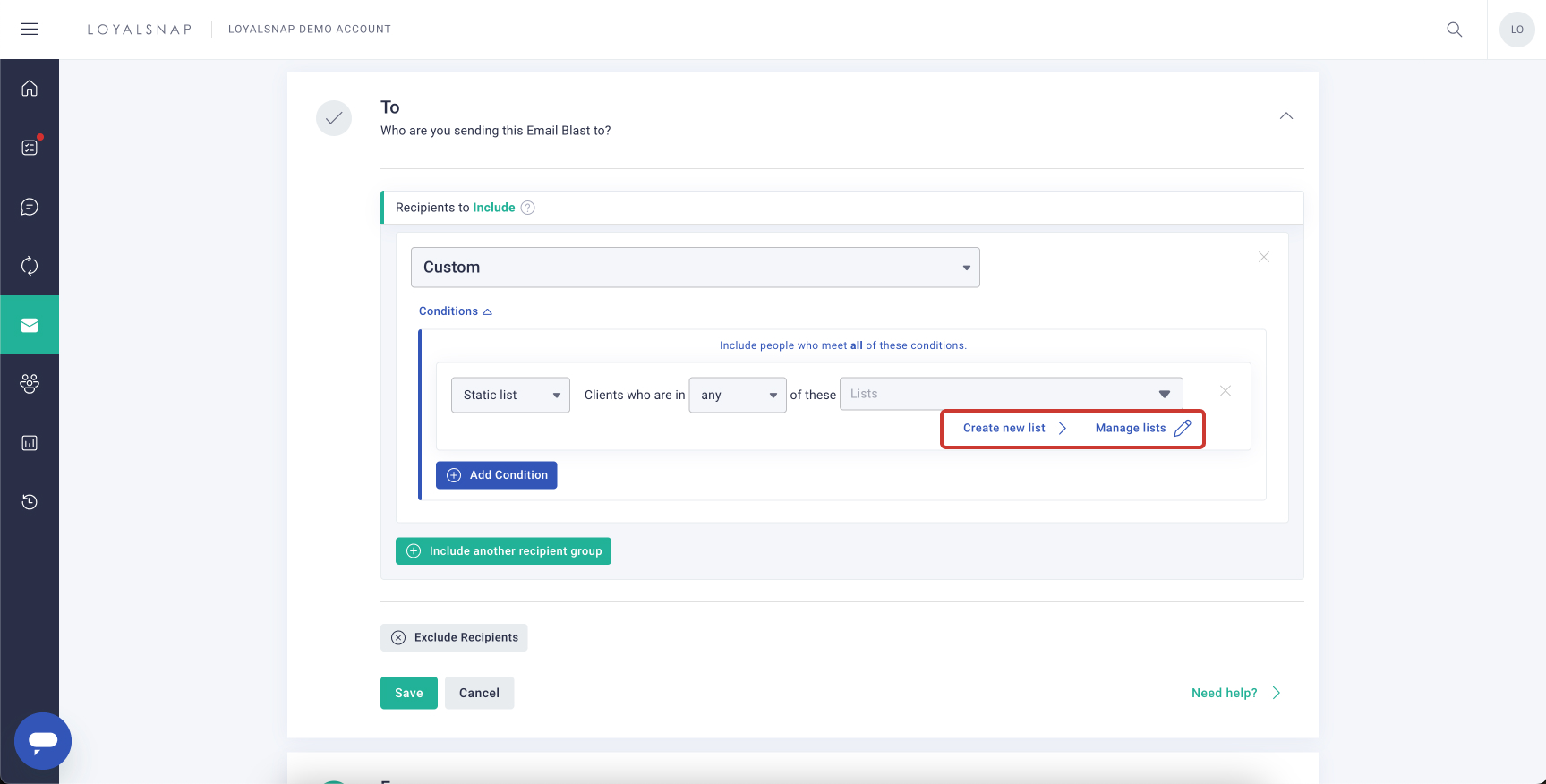Click the LOYALSNAP logo
The width and height of the screenshot is (1546, 784).
[140, 30]
